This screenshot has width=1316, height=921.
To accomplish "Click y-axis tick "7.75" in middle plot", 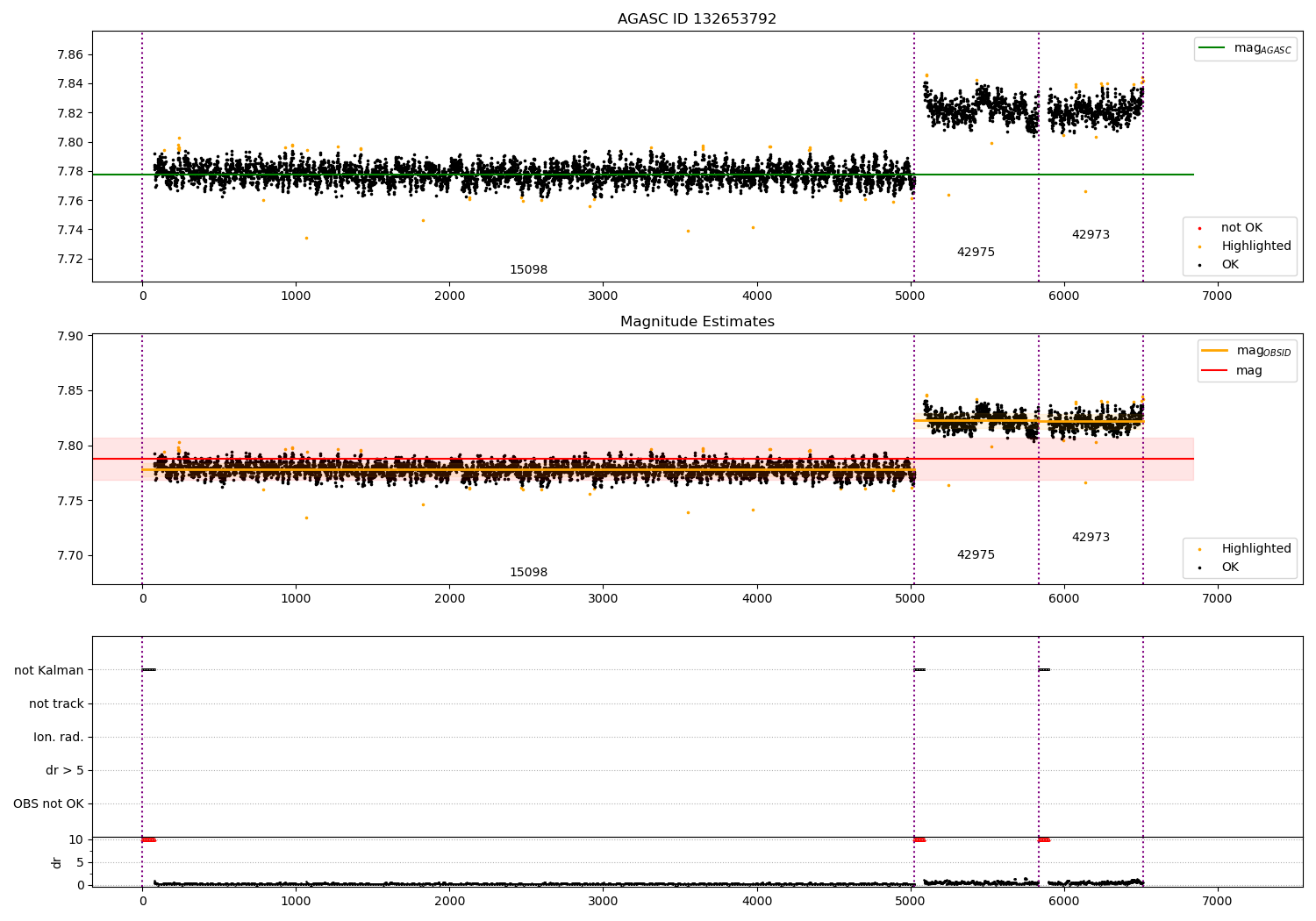I will [x=71, y=501].
